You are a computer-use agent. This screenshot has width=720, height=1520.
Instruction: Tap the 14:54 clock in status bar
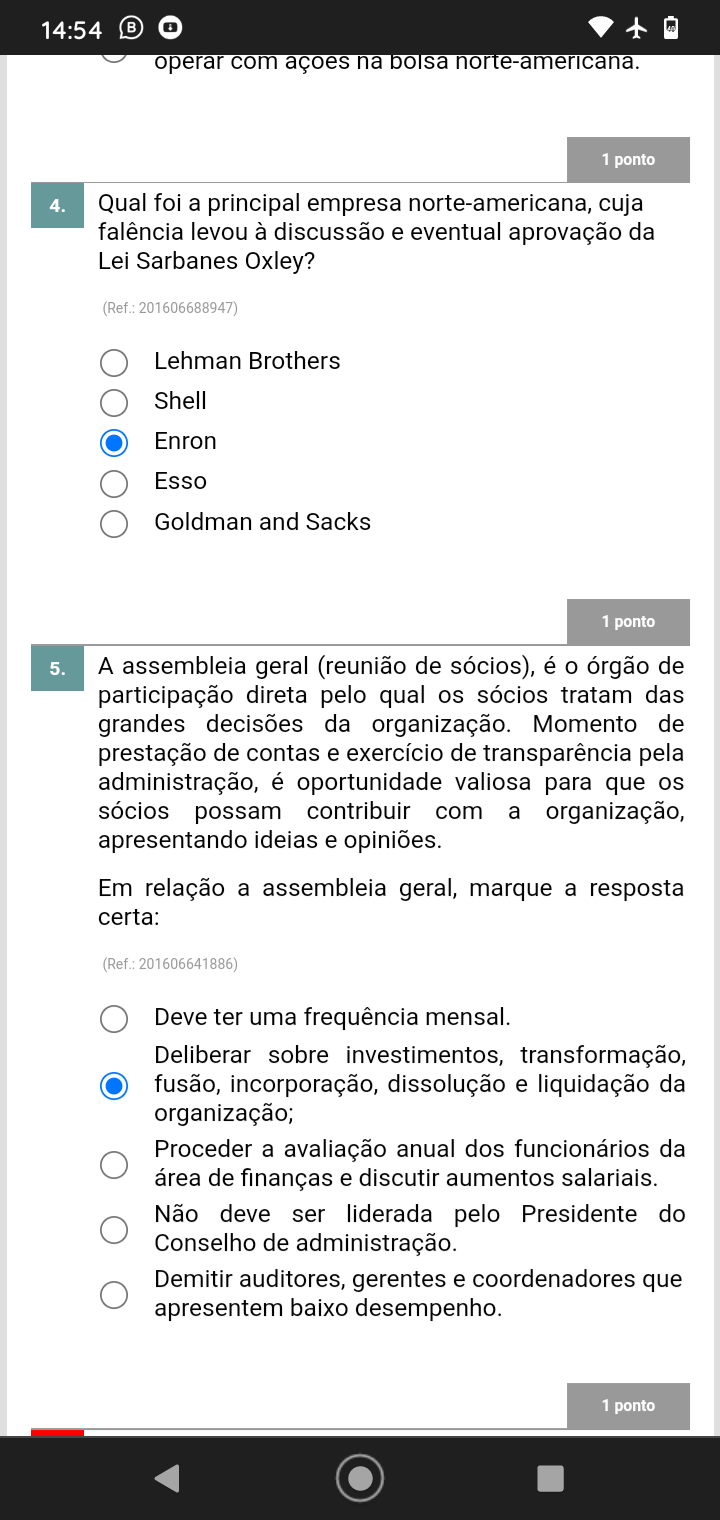[x=71, y=30]
